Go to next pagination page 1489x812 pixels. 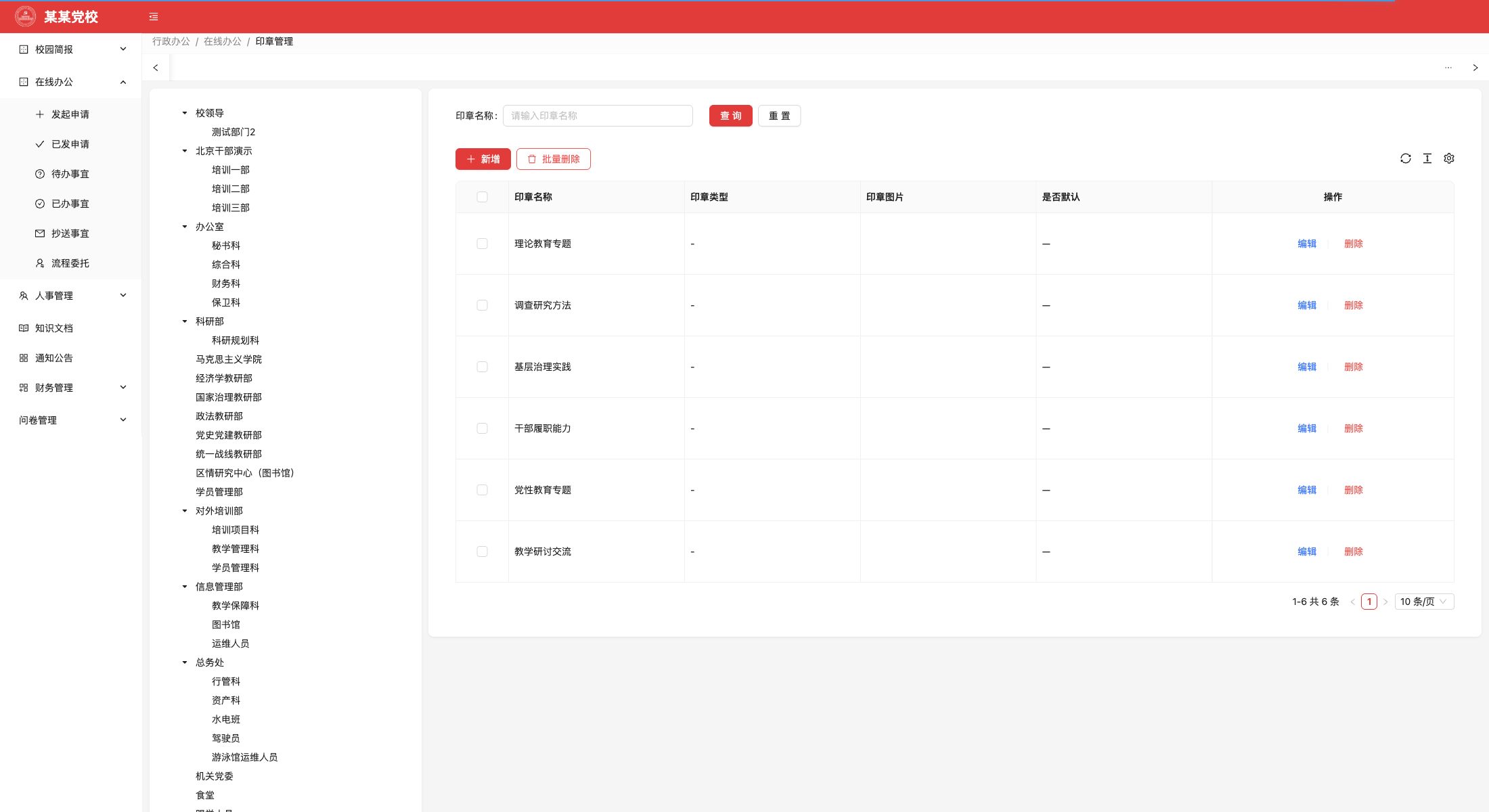(x=1385, y=602)
